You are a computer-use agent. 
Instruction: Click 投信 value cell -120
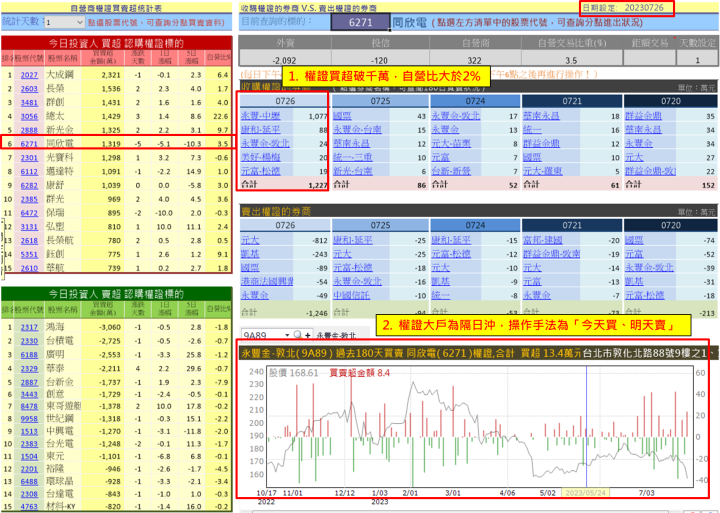pos(380,60)
